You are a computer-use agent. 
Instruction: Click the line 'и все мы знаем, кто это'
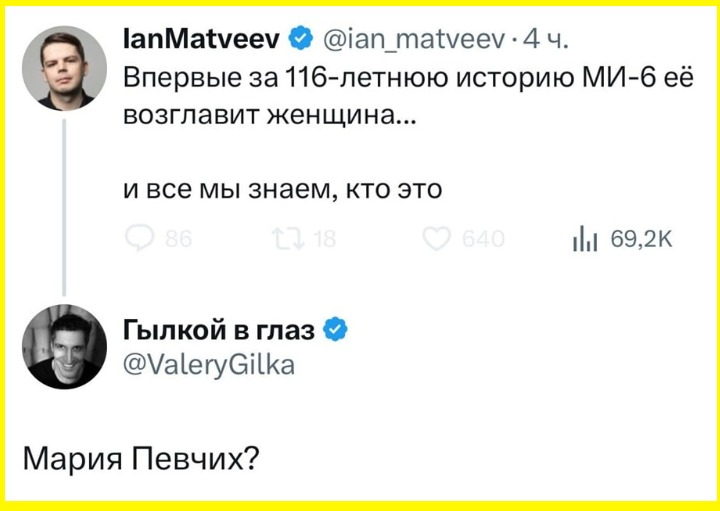[x=282, y=189]
